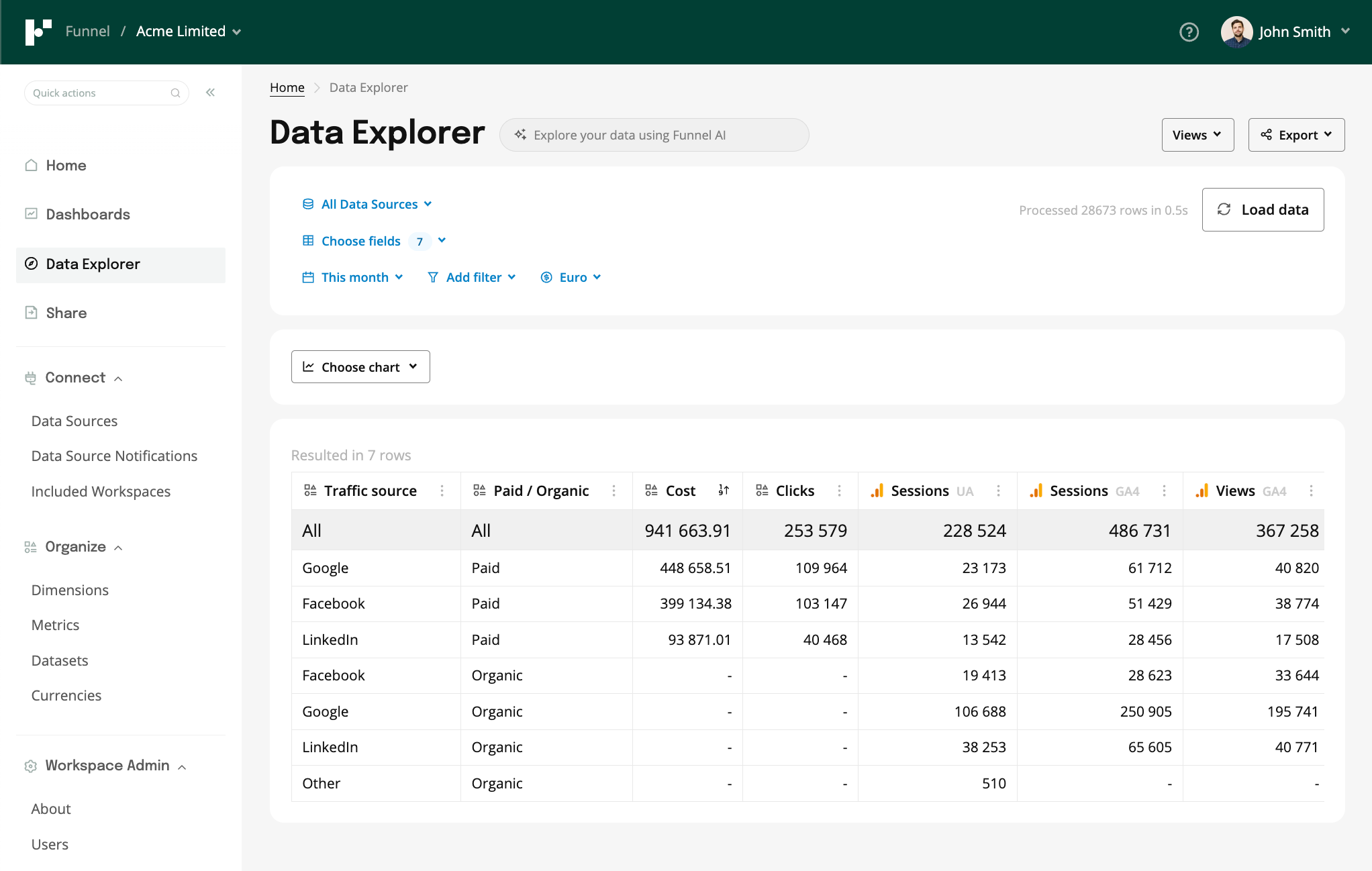The width and height of the screenshot is (1372, 871).
Task: Click the Funnel AI search field
Action: point(654,134)
